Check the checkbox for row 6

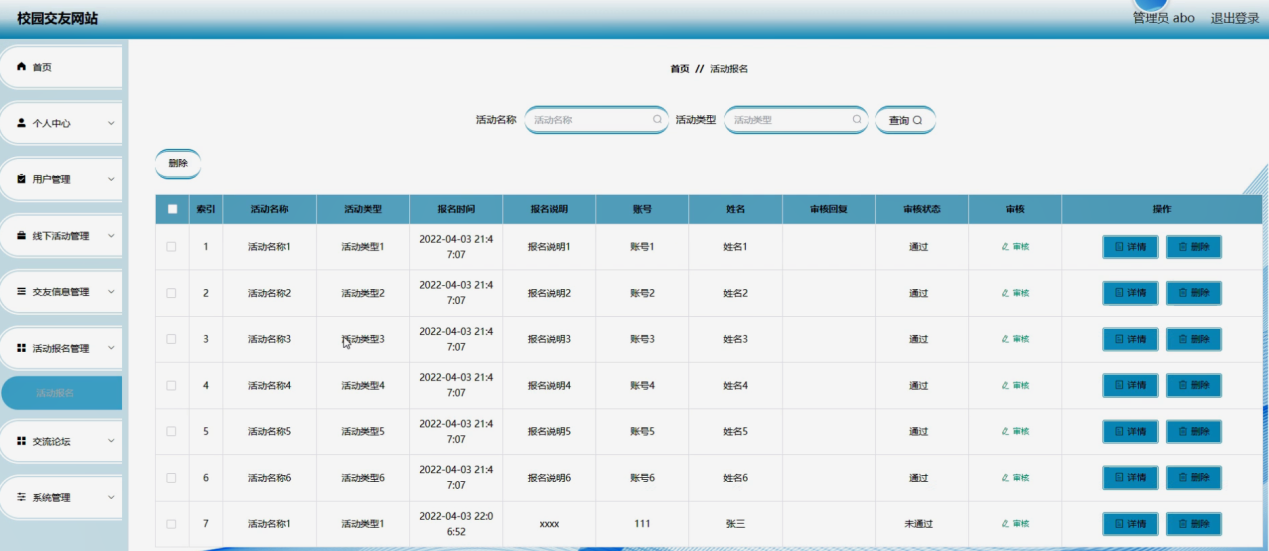click(172, 477)
